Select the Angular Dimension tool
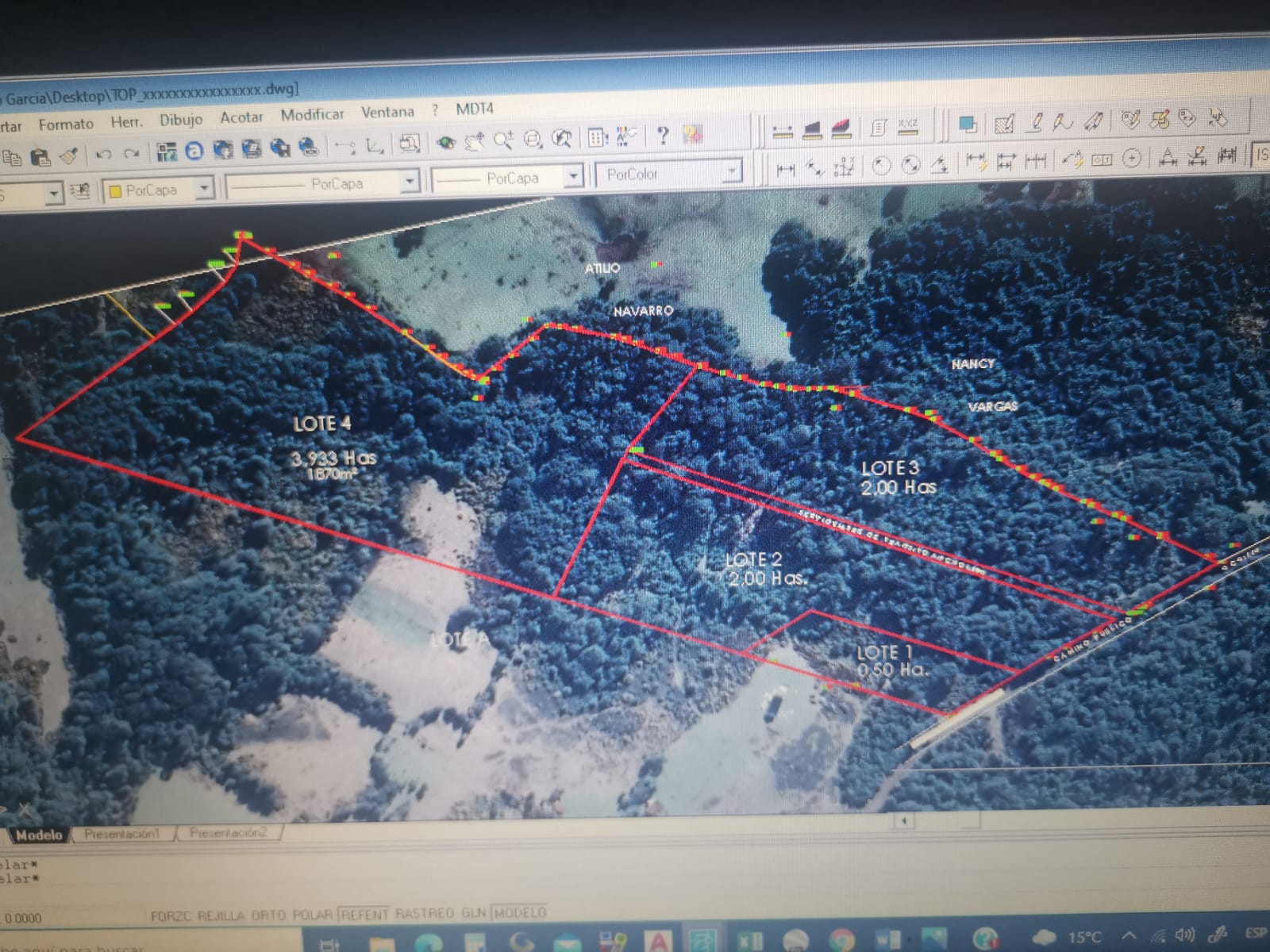This screenshot has height=952, width=1270. point(940,163)
